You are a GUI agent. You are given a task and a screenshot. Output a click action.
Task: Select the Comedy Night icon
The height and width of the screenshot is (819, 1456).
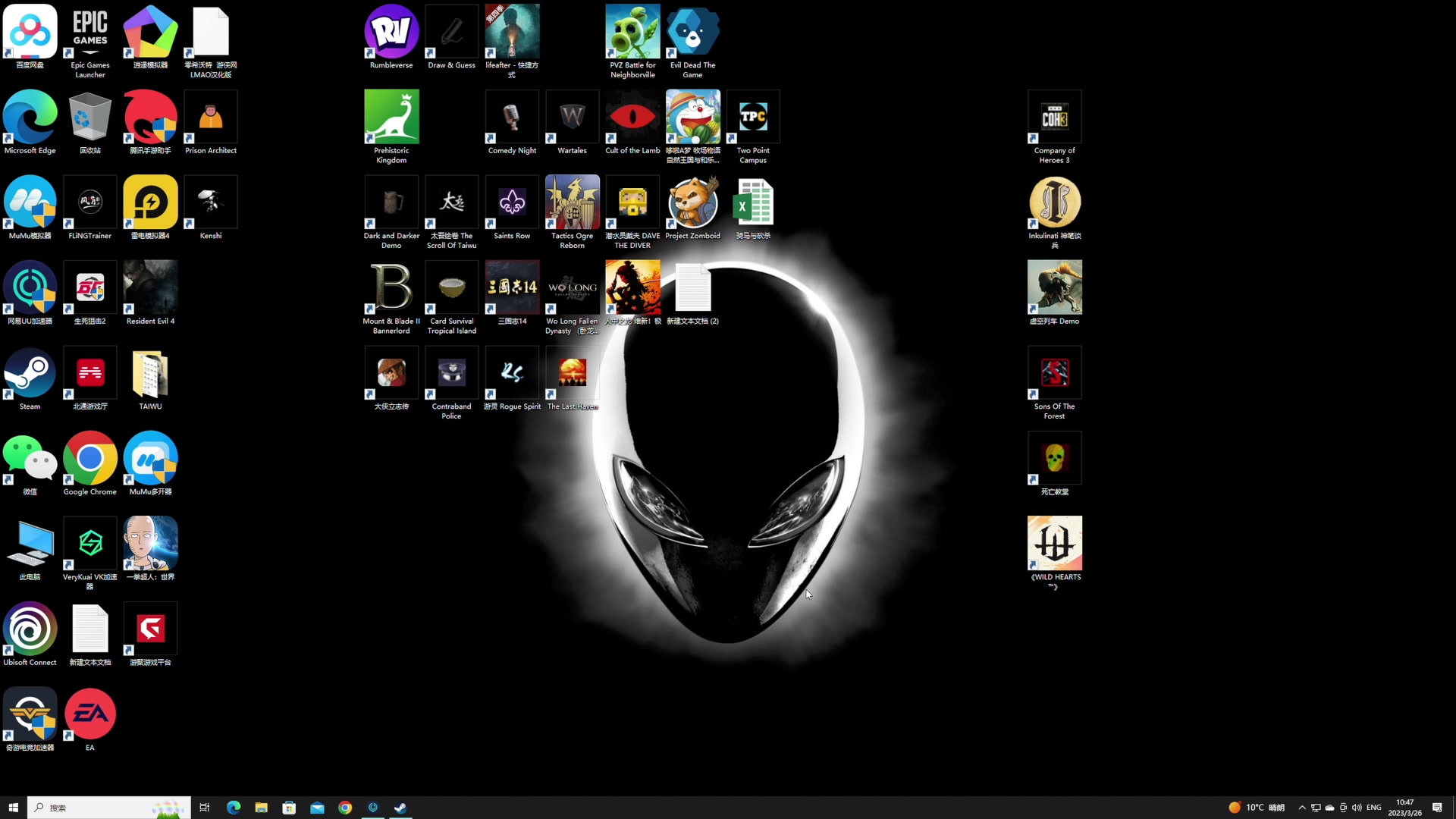click(512, 122)
